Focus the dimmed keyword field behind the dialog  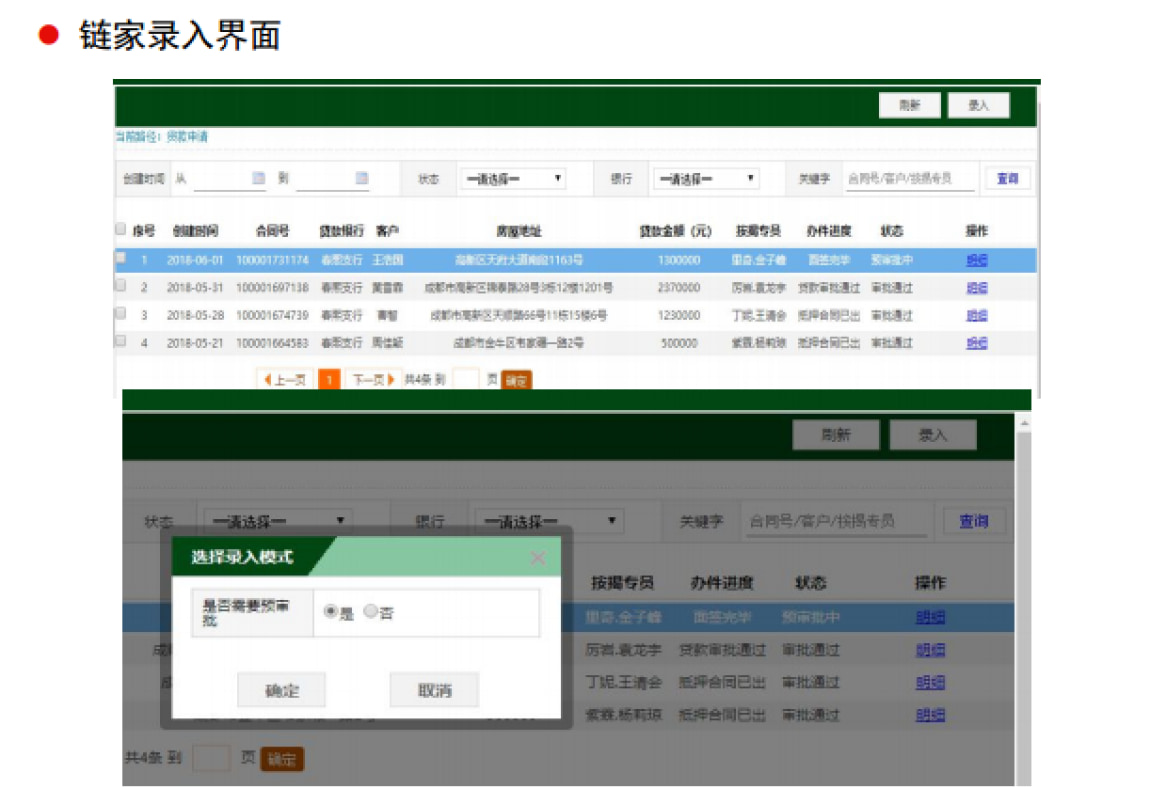pyautogui.click(x=837, y=521)
